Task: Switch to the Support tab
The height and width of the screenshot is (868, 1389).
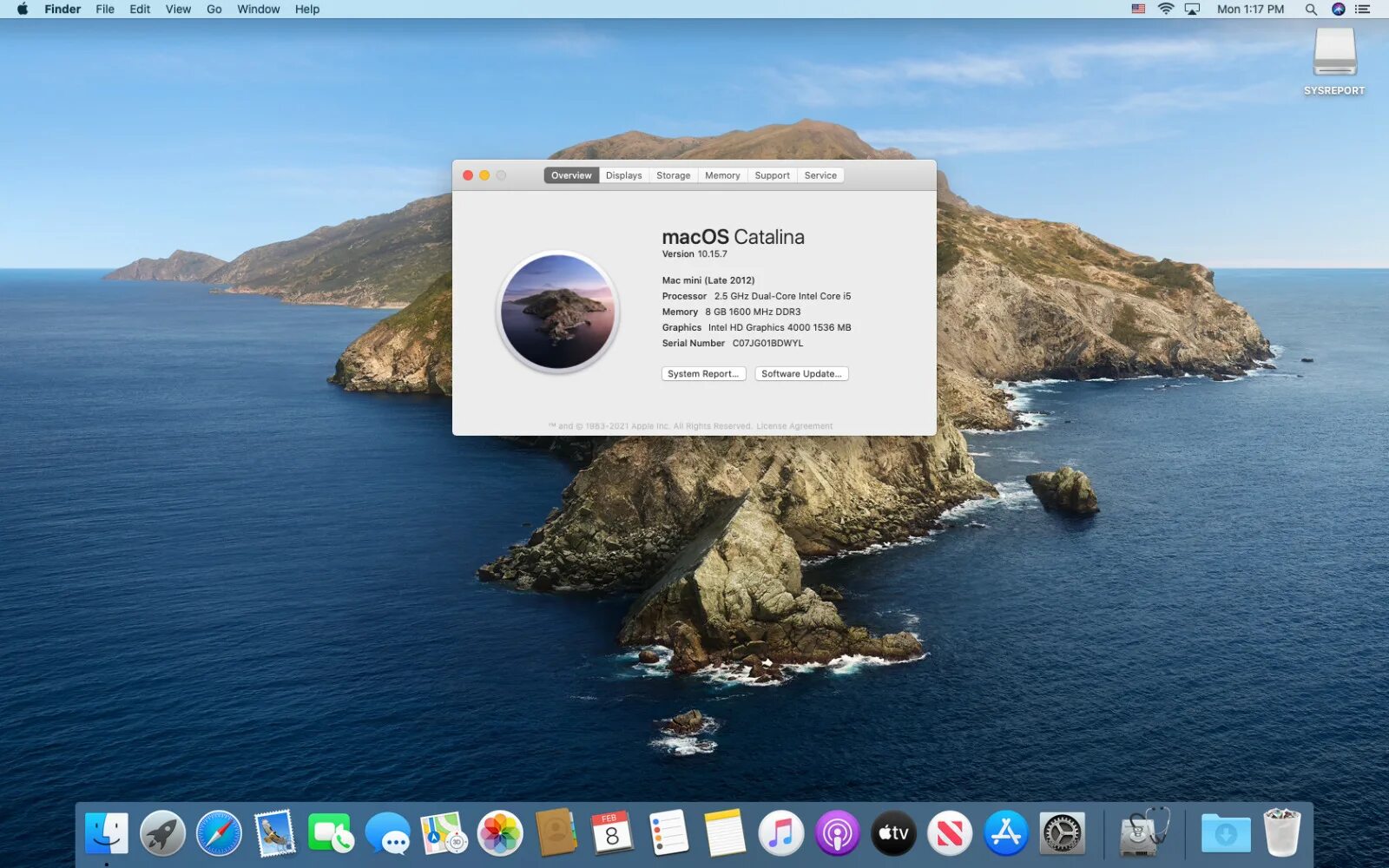Action: (x=773, y=175)
